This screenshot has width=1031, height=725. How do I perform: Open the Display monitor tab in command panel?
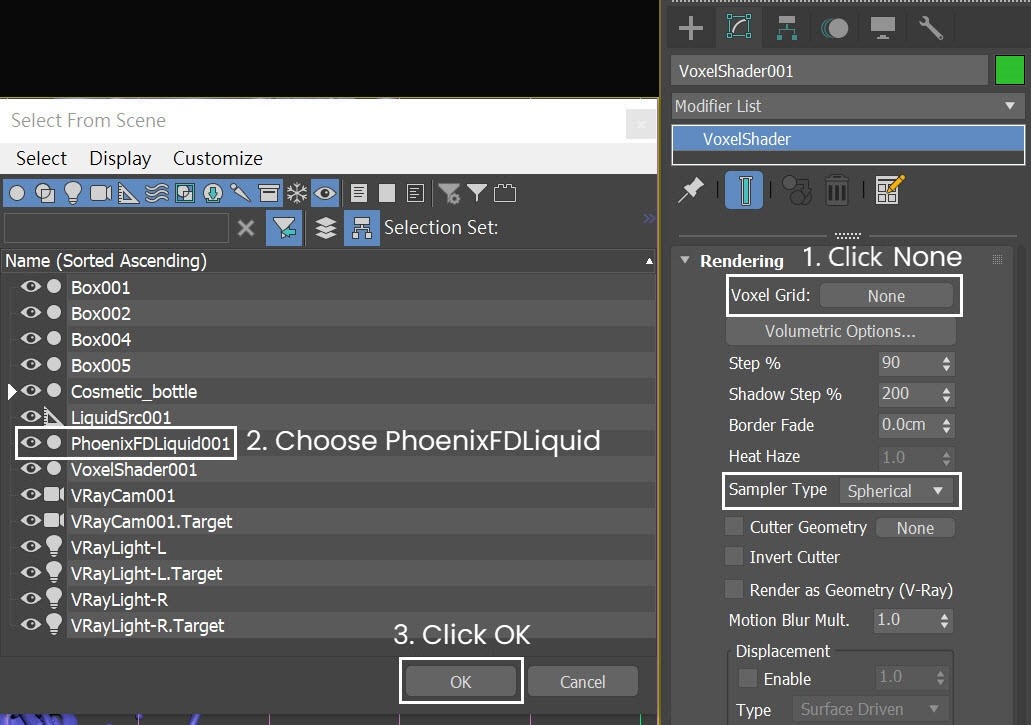[882, 28]
